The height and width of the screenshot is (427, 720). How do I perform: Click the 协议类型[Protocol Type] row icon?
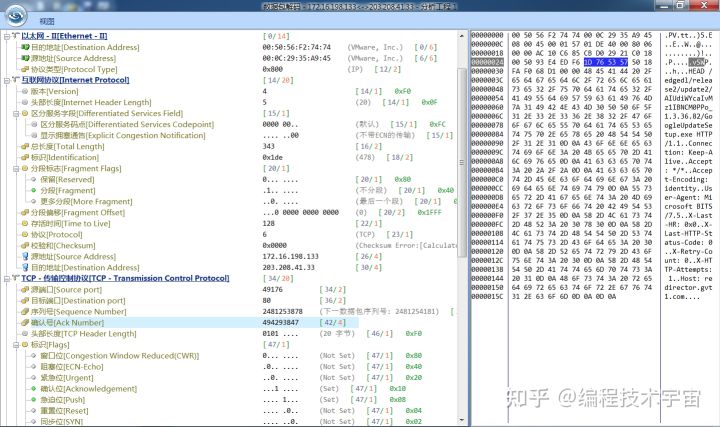(25, 69)
